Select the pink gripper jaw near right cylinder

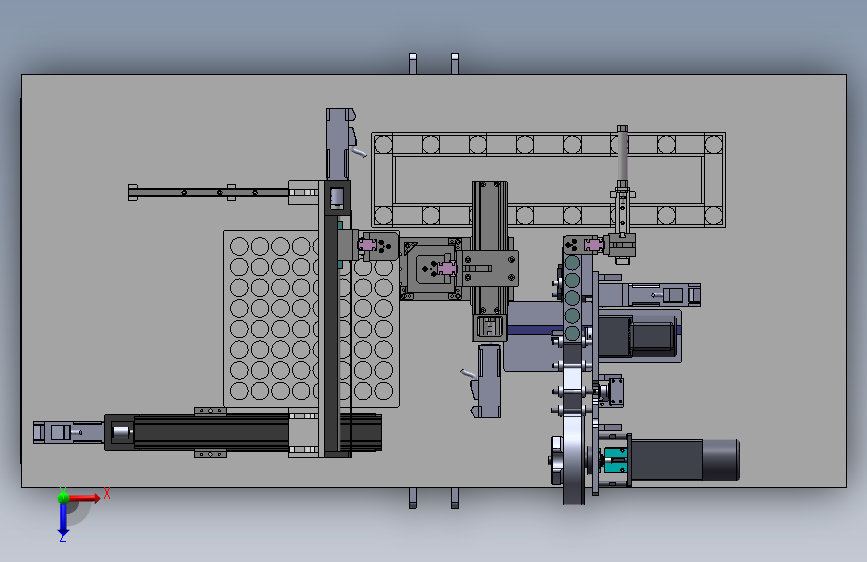(x=593, y=244)
